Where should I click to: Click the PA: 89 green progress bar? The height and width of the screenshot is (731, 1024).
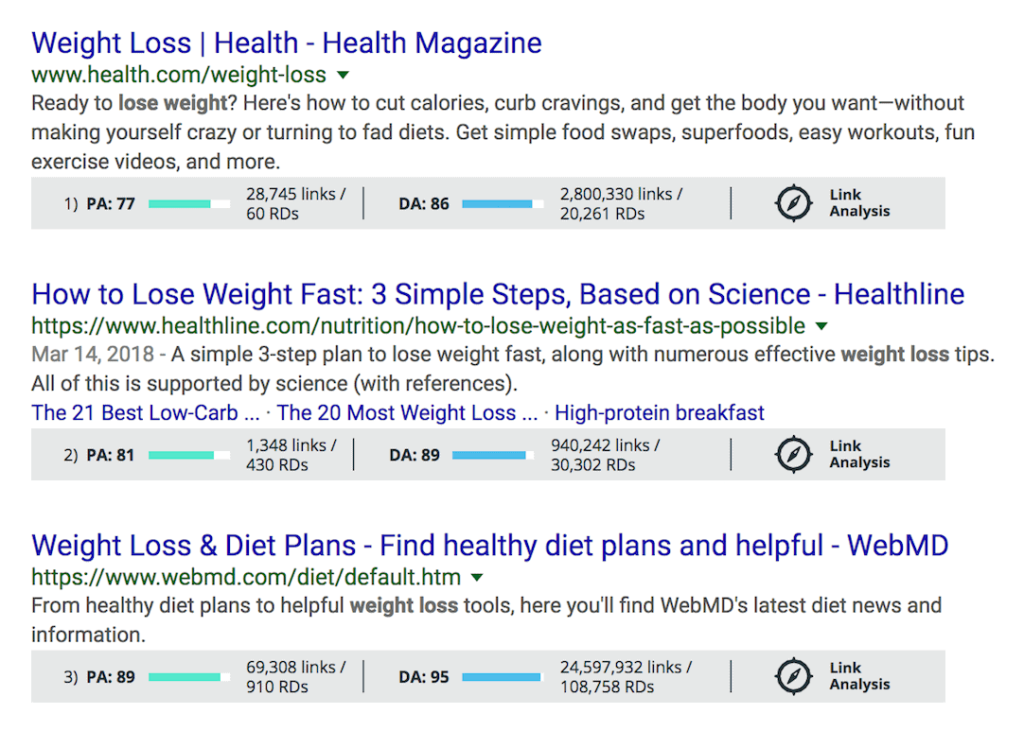pyautogui.click(x=189, y=677)
